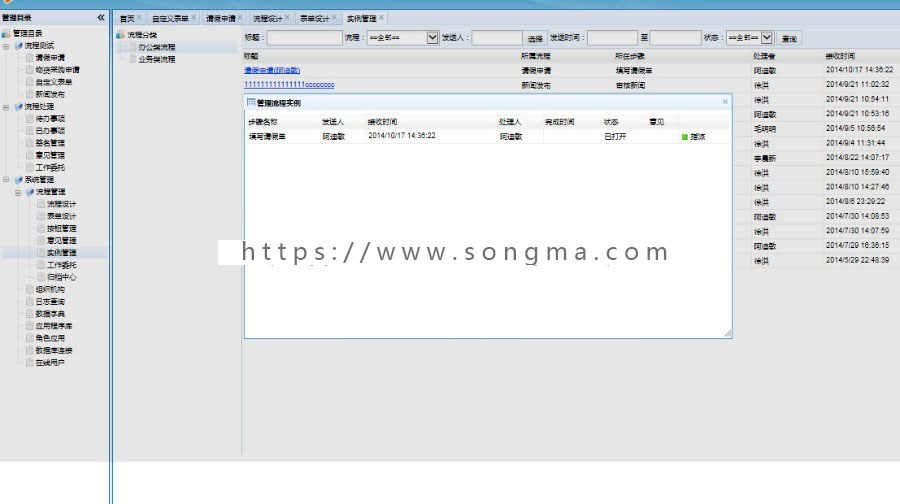900x504 pixels.
Task: Click the page icon beside 数据字典
Action: [30, 314]
